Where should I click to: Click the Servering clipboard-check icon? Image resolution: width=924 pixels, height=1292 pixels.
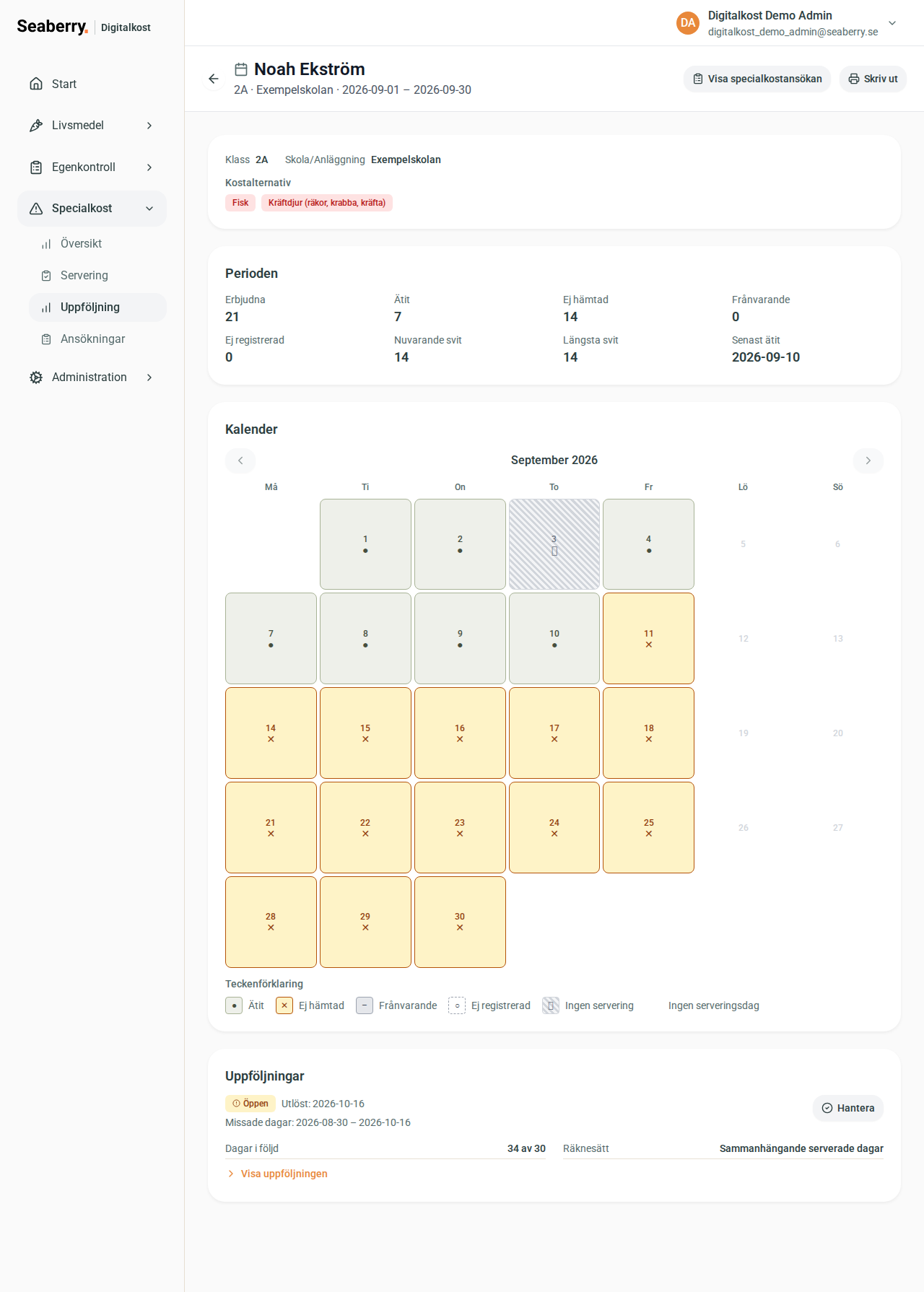[x=46, y=276]
